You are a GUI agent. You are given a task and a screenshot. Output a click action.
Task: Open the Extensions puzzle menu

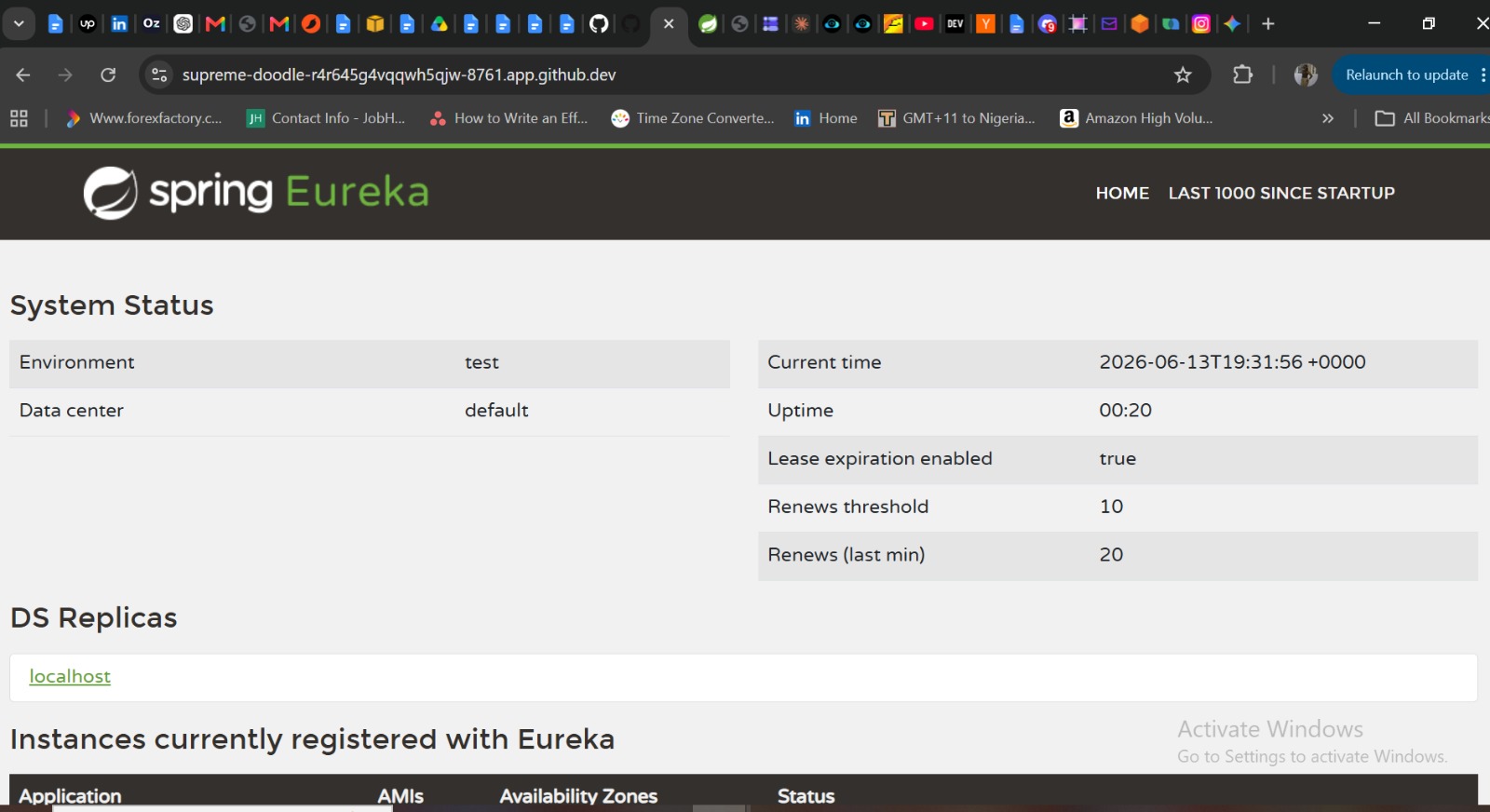(x=1242, y=74)
